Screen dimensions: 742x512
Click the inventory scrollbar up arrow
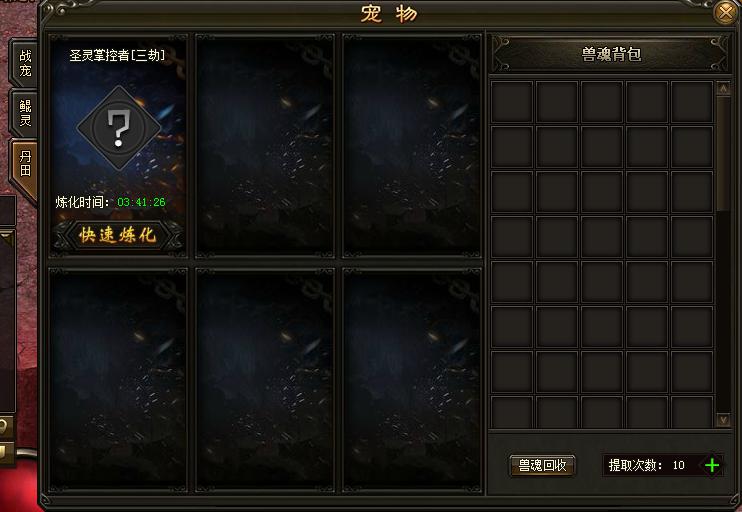click(x=723, y=88)
